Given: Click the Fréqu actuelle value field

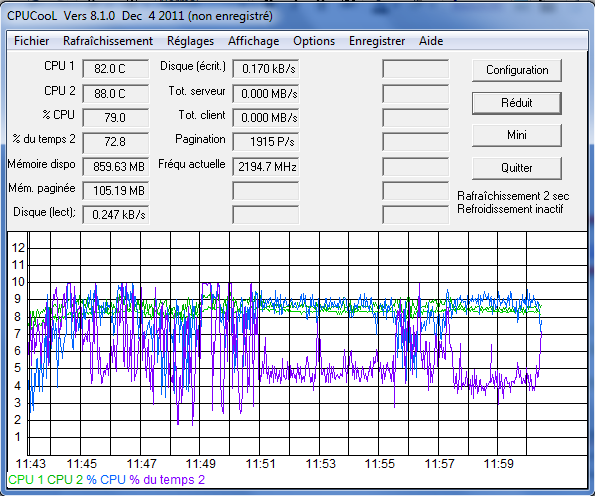Looking at the screenshot, I should point(266,167).
